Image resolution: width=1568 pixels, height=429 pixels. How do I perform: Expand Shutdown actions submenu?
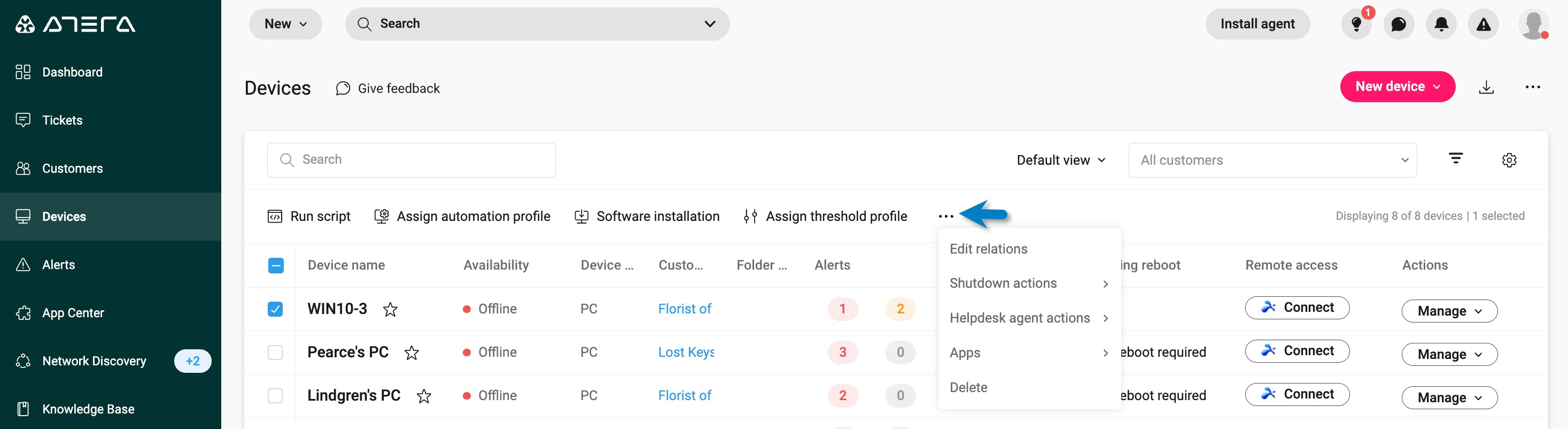tap(1029, 284)
